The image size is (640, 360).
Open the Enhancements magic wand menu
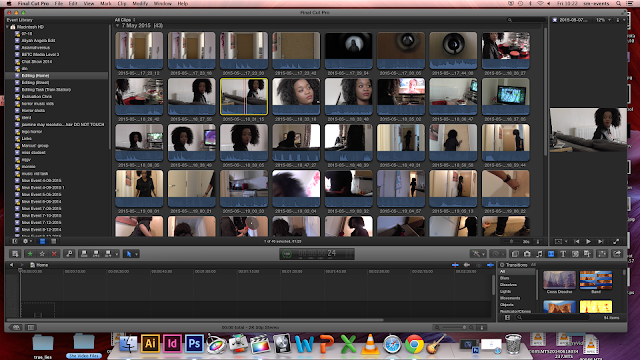478,254
